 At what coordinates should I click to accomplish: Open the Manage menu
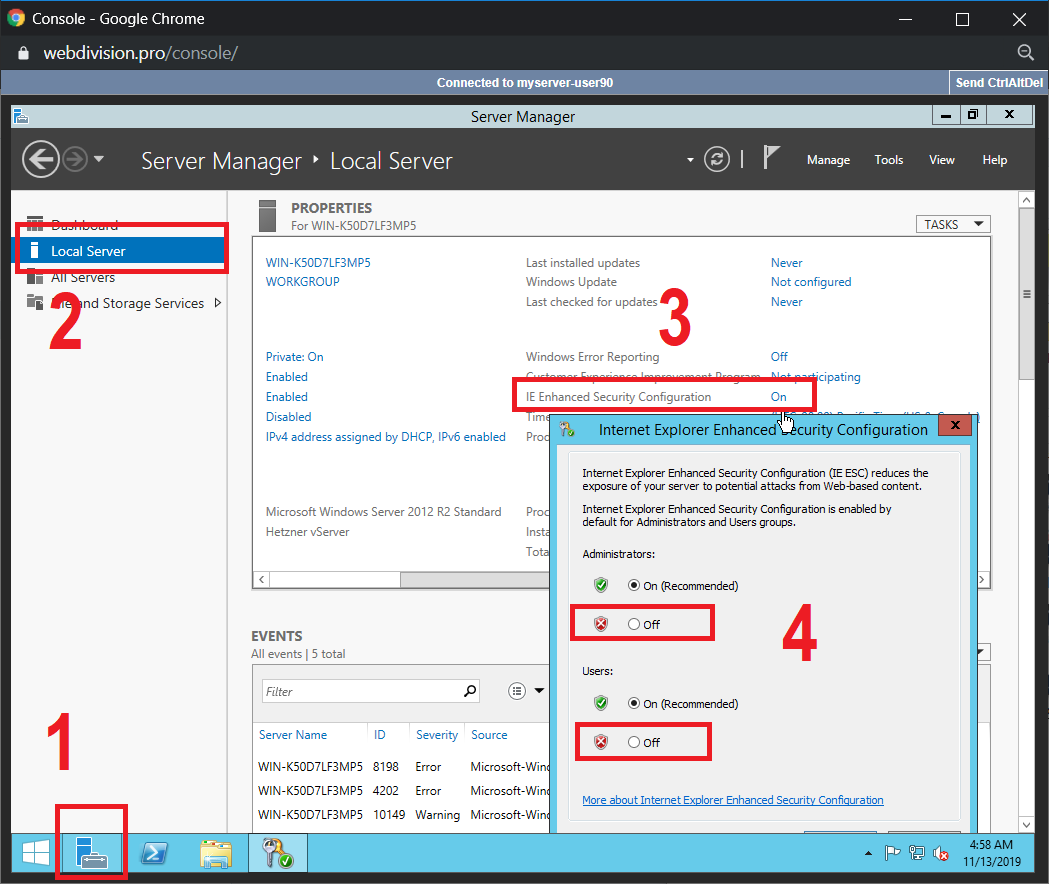point(828,160)
